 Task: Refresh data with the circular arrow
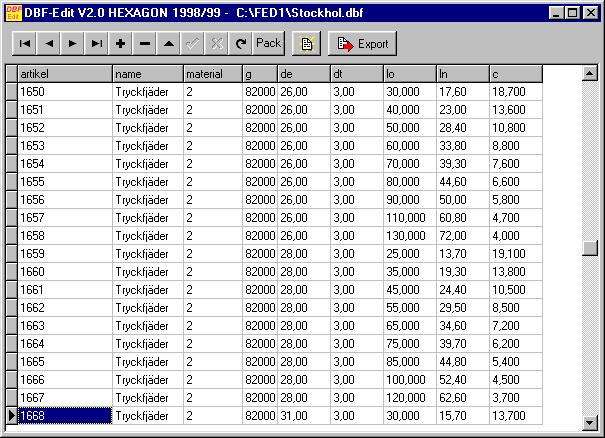point(241,44)
